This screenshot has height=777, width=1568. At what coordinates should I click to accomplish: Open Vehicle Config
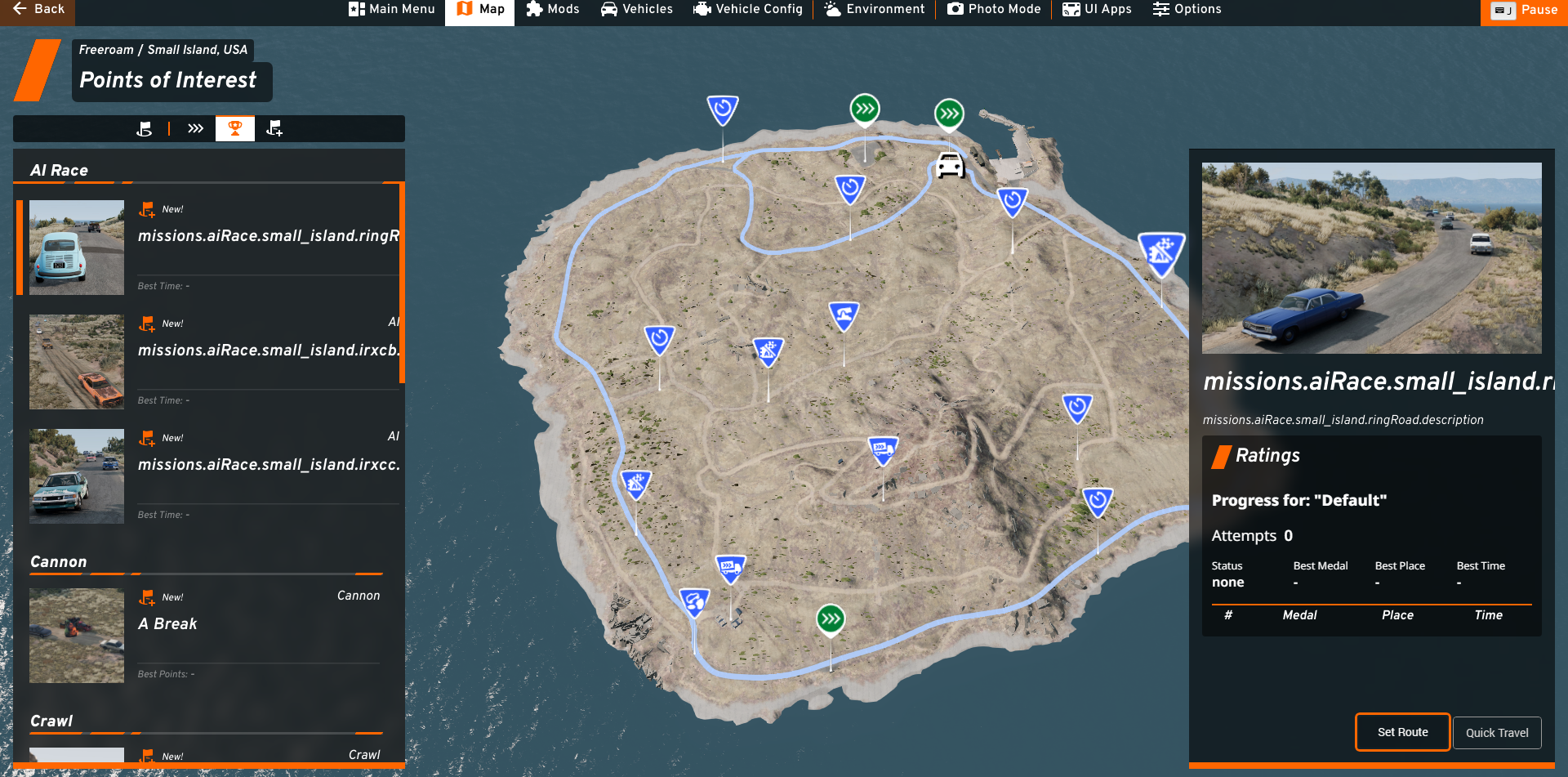(x=748, y=10)
